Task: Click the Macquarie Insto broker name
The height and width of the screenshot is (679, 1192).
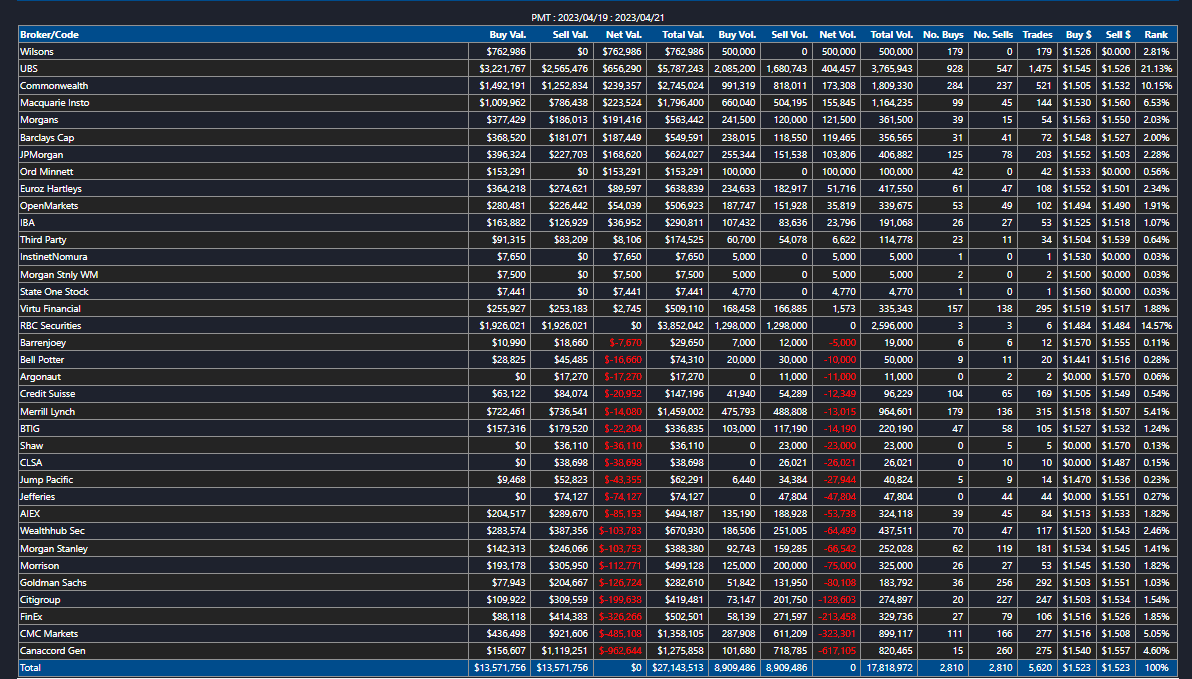Action: click(54, 103)
